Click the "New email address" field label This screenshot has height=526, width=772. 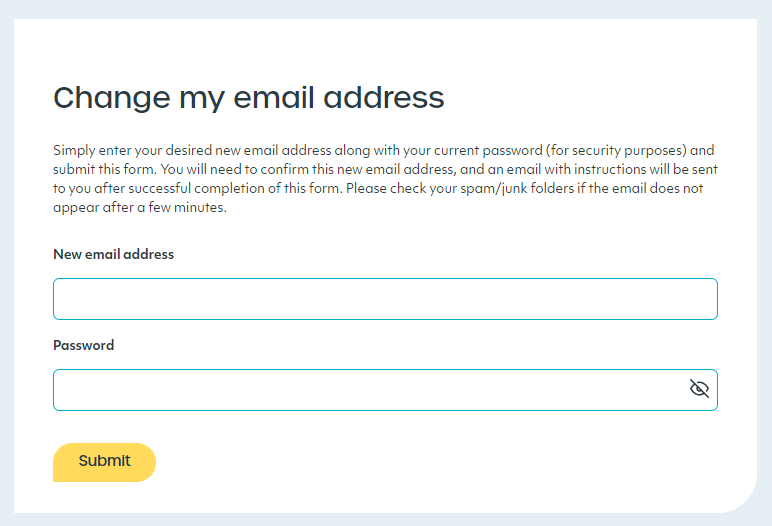point(113,255)
